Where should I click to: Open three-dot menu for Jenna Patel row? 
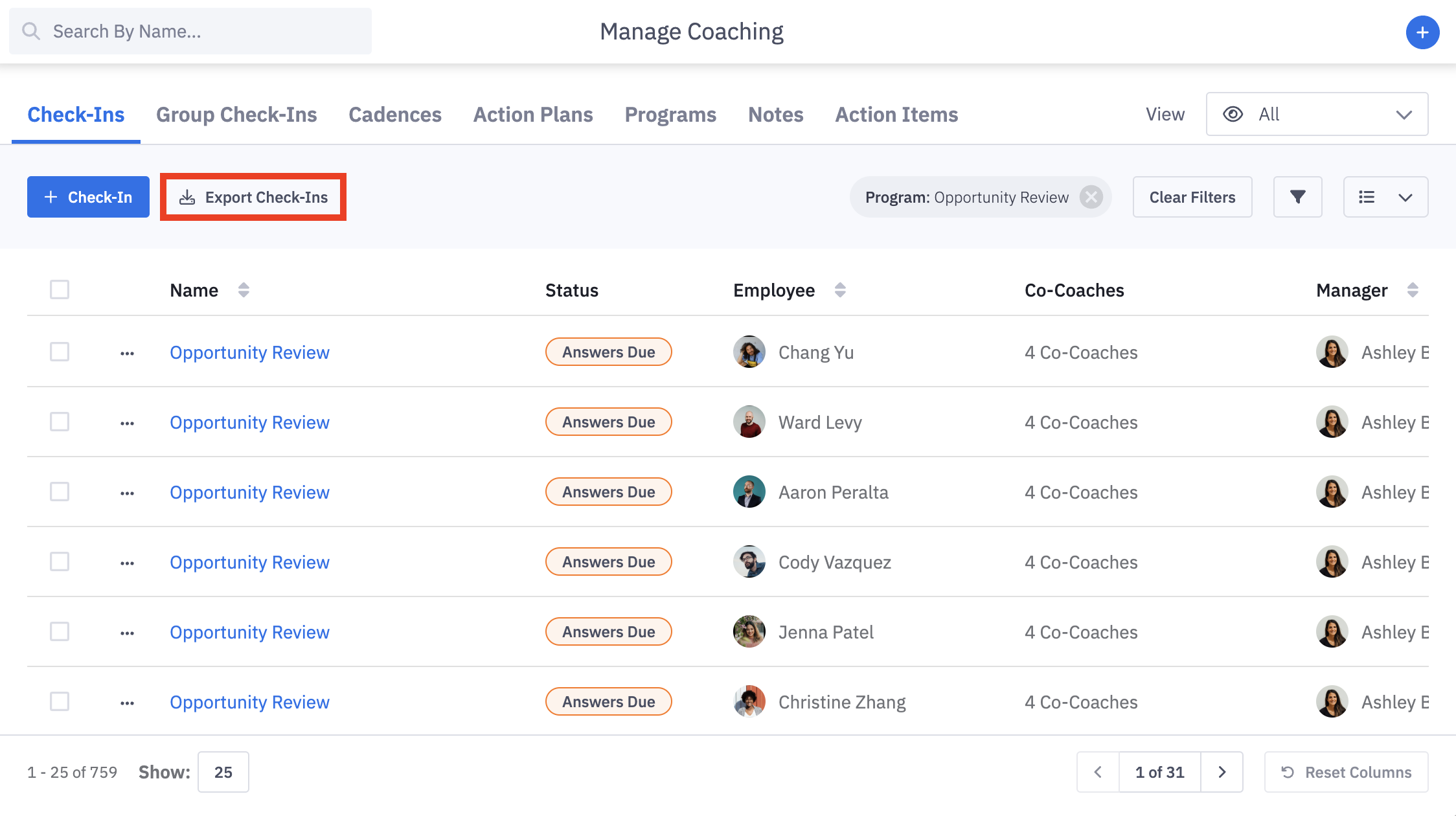point(127,633)
